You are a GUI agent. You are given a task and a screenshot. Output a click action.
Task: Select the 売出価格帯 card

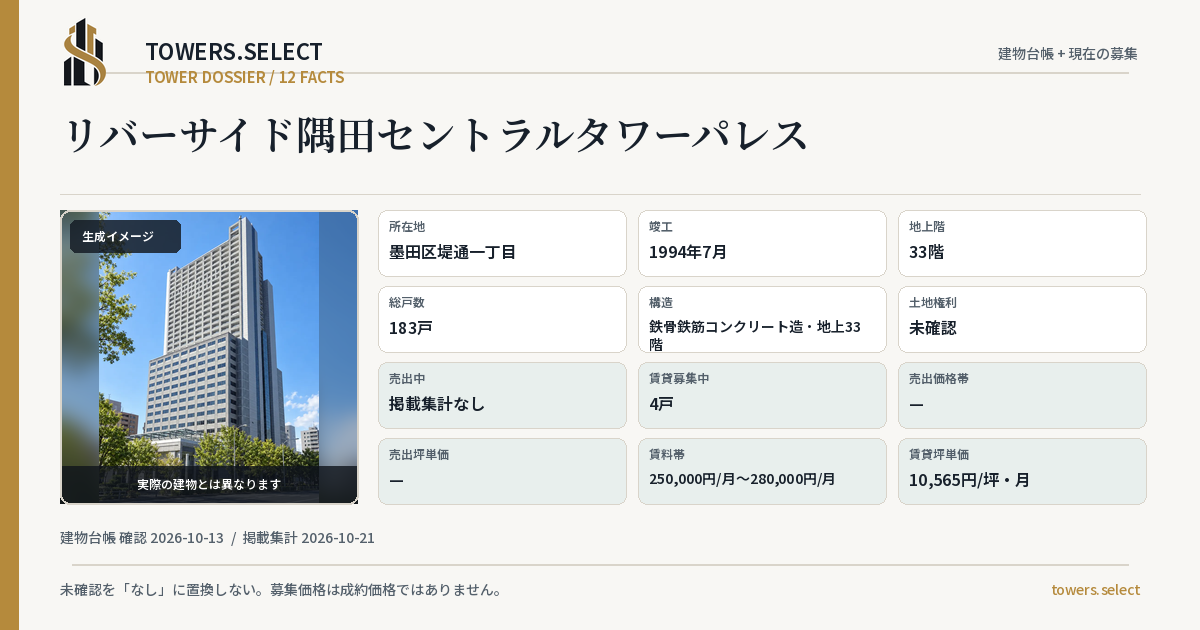[1022, 395]
